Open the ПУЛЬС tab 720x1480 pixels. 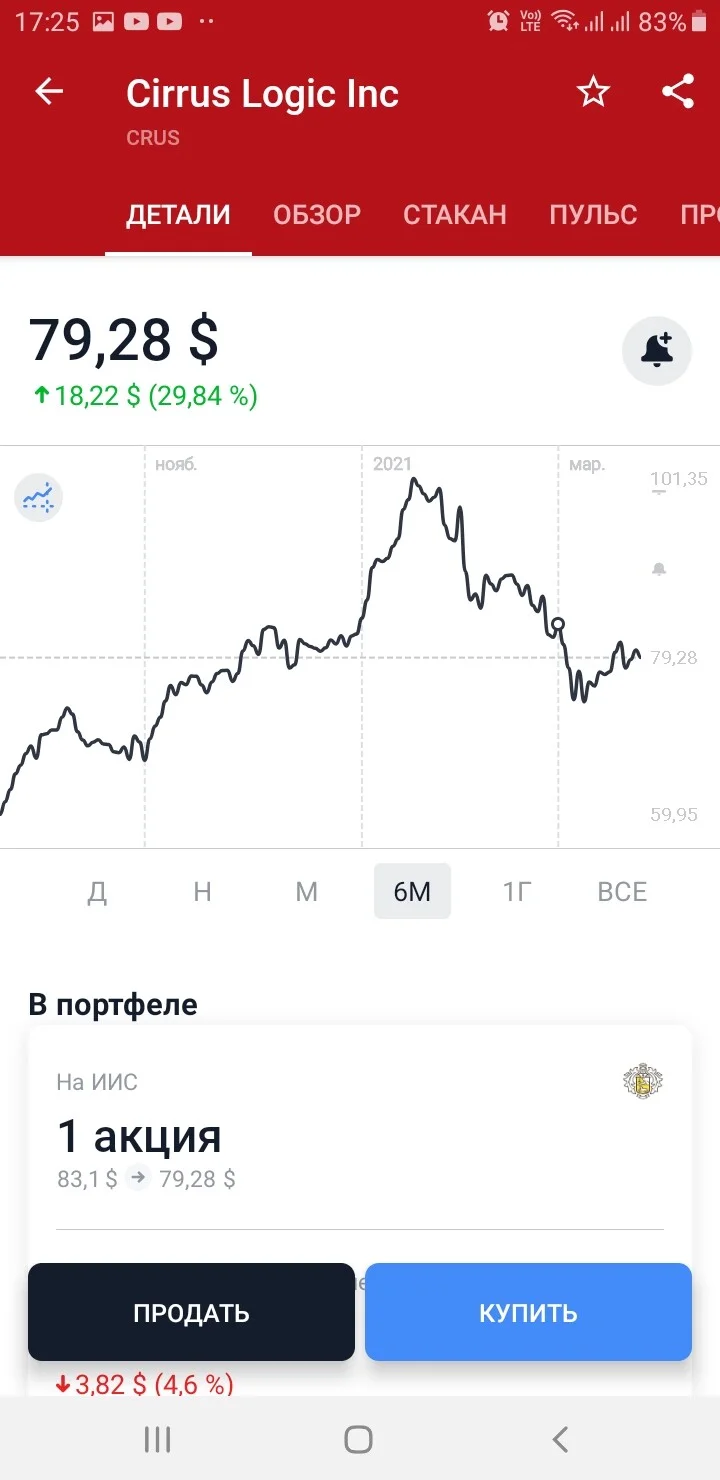tap(593, 214)
